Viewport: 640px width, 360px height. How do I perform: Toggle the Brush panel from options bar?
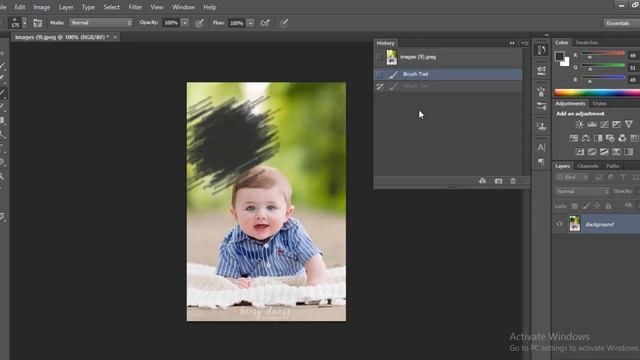[38, 23]
